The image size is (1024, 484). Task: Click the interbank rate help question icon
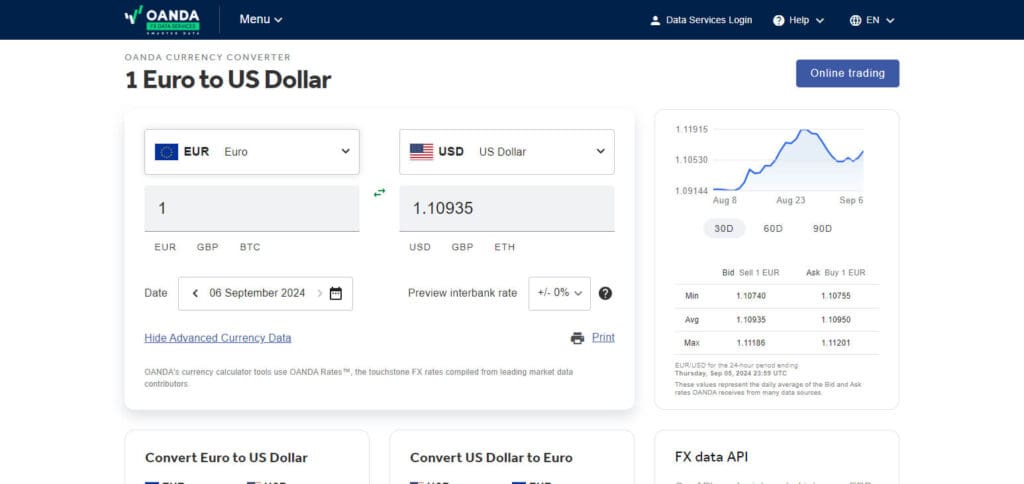[x=605, y=293]
